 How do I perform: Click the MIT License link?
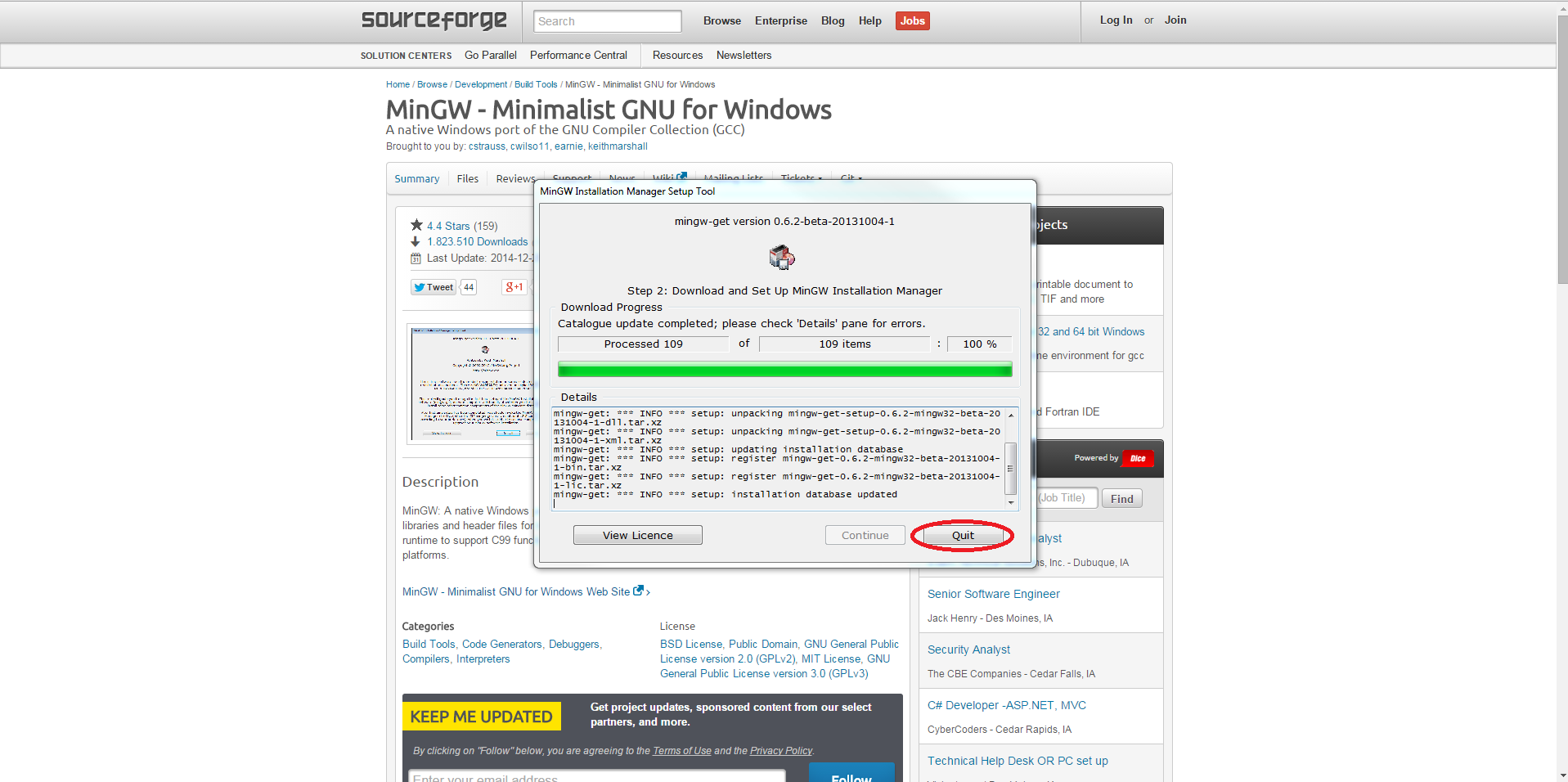[831, 658]
